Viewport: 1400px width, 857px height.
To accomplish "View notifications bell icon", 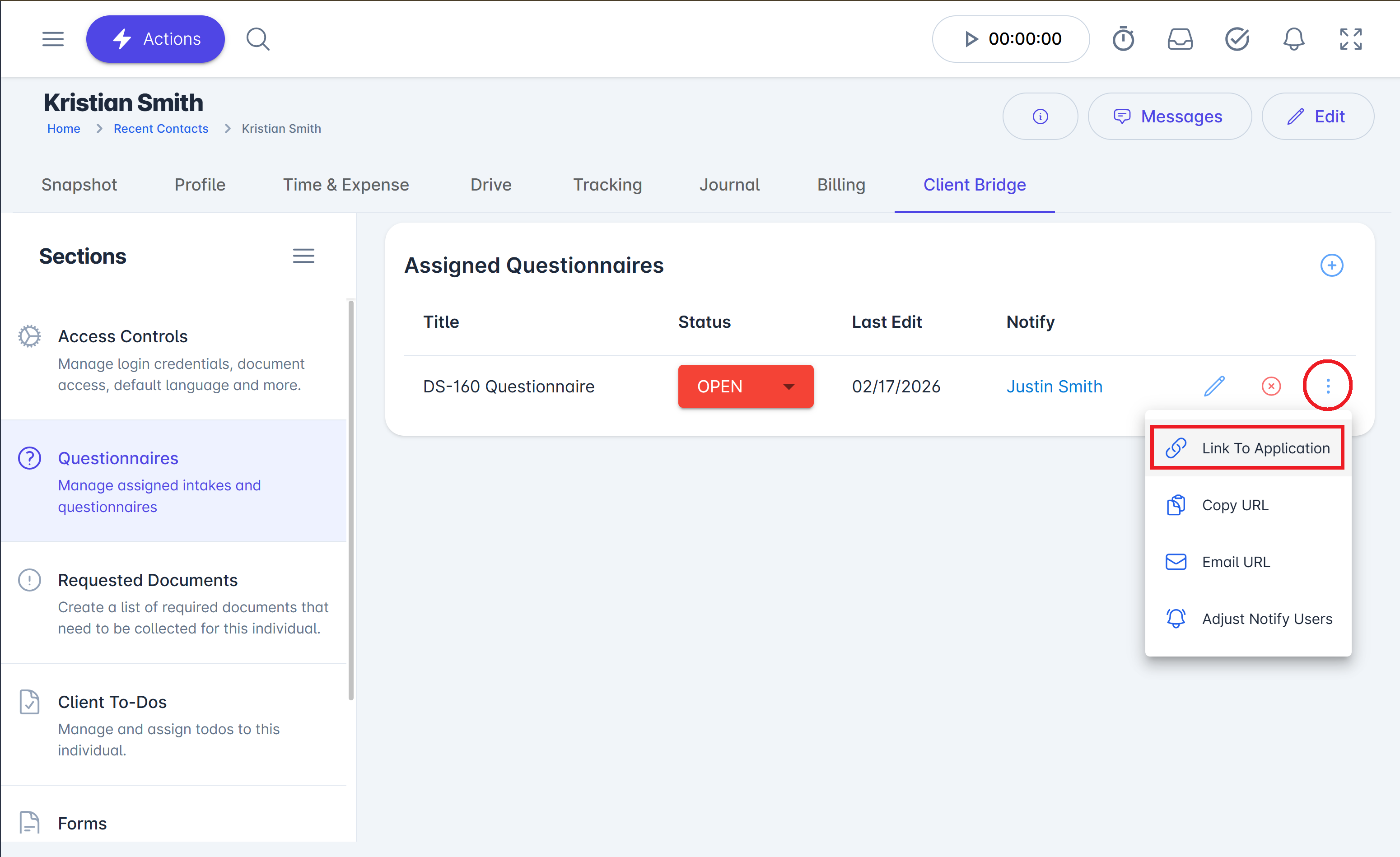I will coord(1293,39).
